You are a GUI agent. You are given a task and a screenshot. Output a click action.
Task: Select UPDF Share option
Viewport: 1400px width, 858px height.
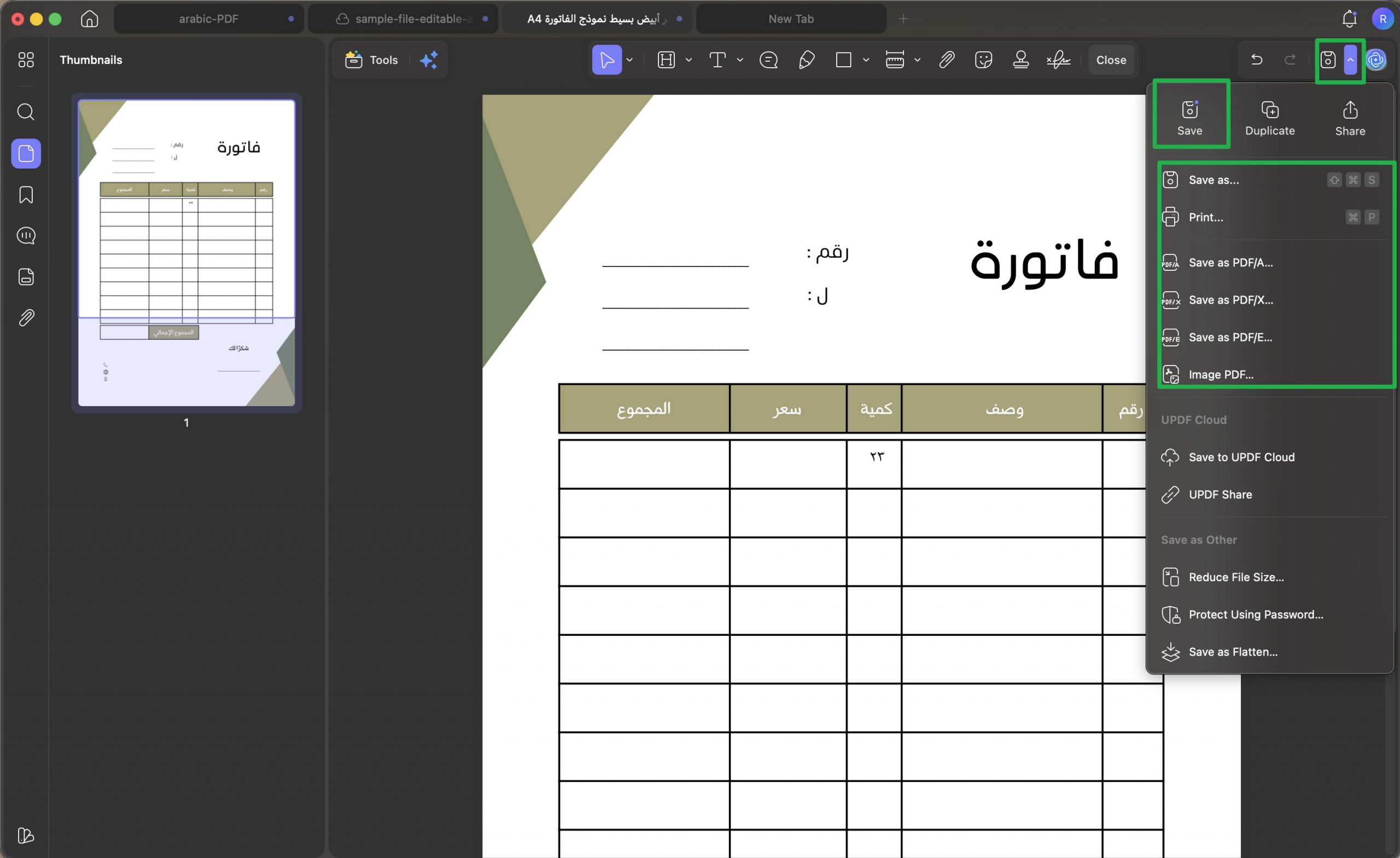point(1270,495)
